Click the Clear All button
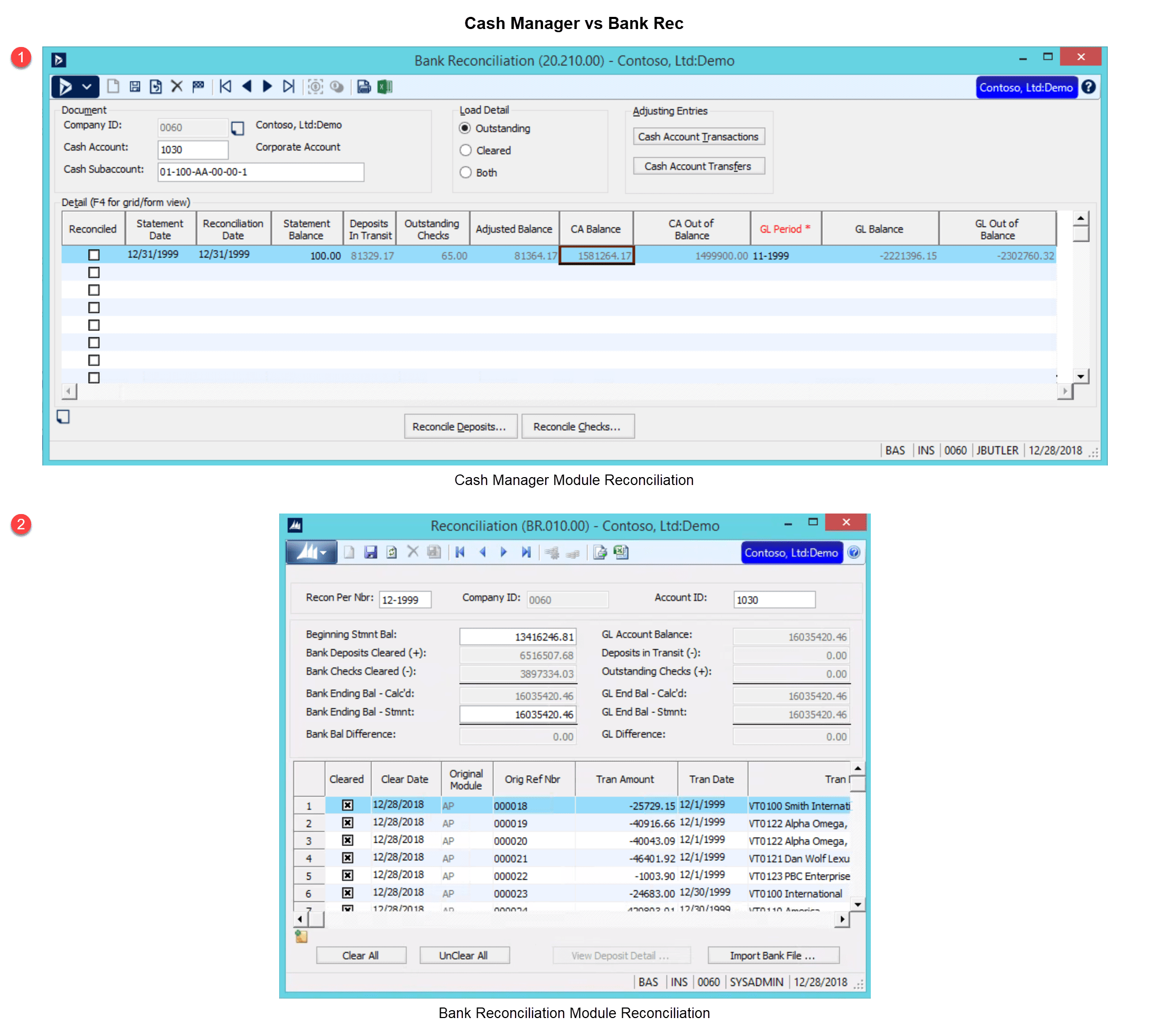Image resolution: width=1150 pixels, height=1036 pixels. [x=361, y=956]
